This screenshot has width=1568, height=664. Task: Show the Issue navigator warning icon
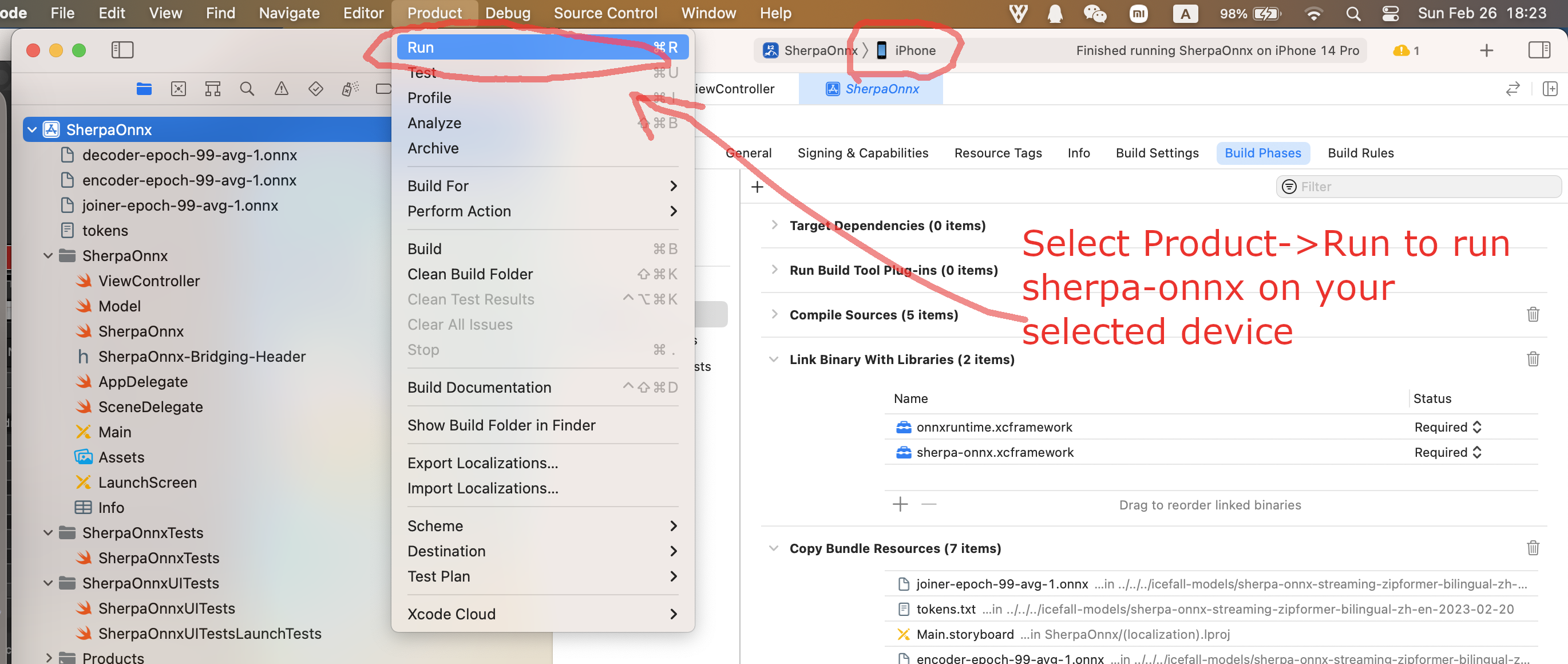click(x=281, y=89)
